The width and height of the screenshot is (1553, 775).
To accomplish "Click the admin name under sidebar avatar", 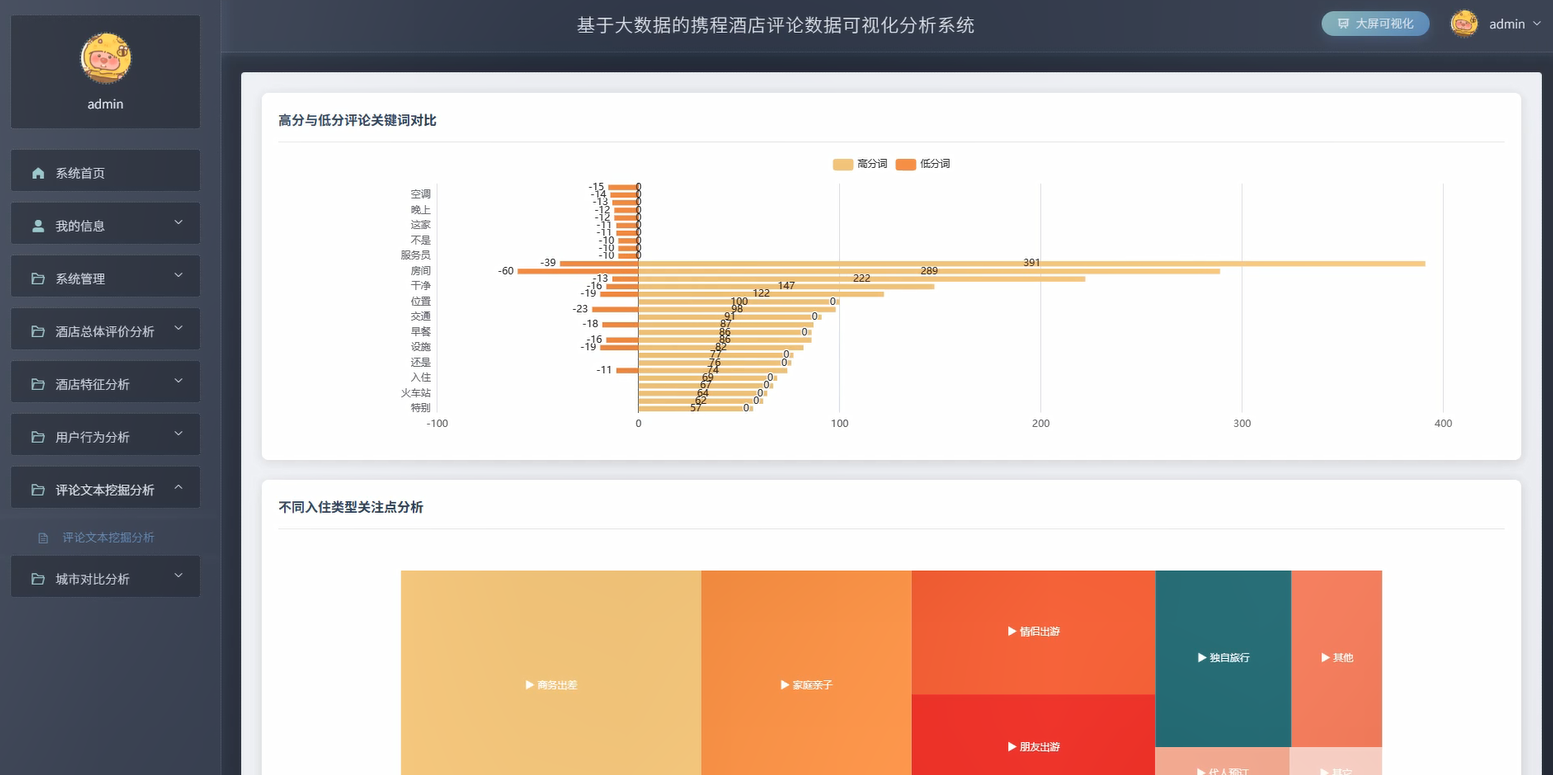I will click(x=106, y=104).
